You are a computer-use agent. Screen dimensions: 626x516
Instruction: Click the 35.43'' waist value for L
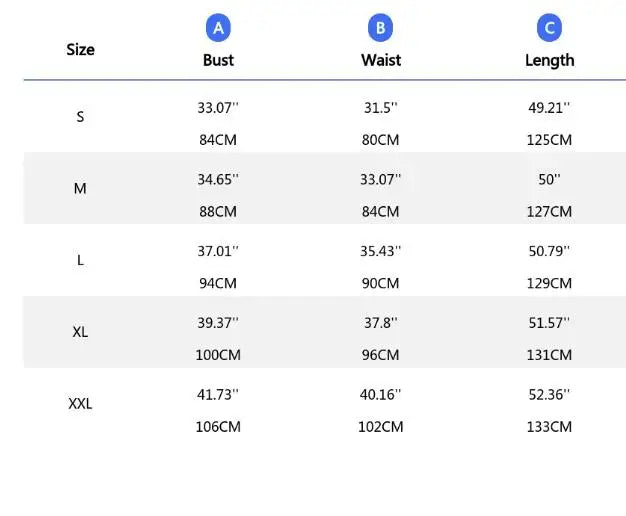(381, 251)
